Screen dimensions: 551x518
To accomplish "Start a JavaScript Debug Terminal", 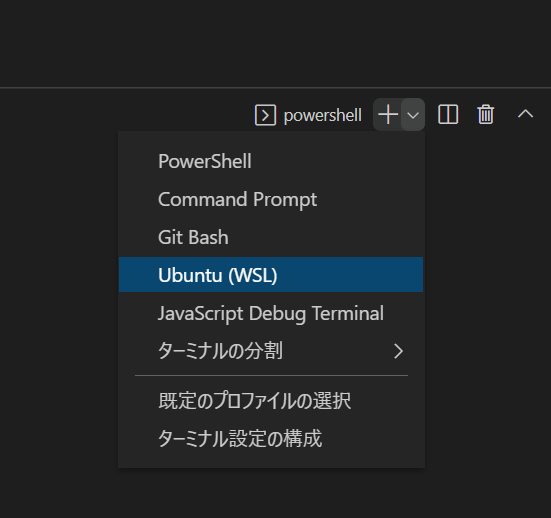I will [271, 313].
